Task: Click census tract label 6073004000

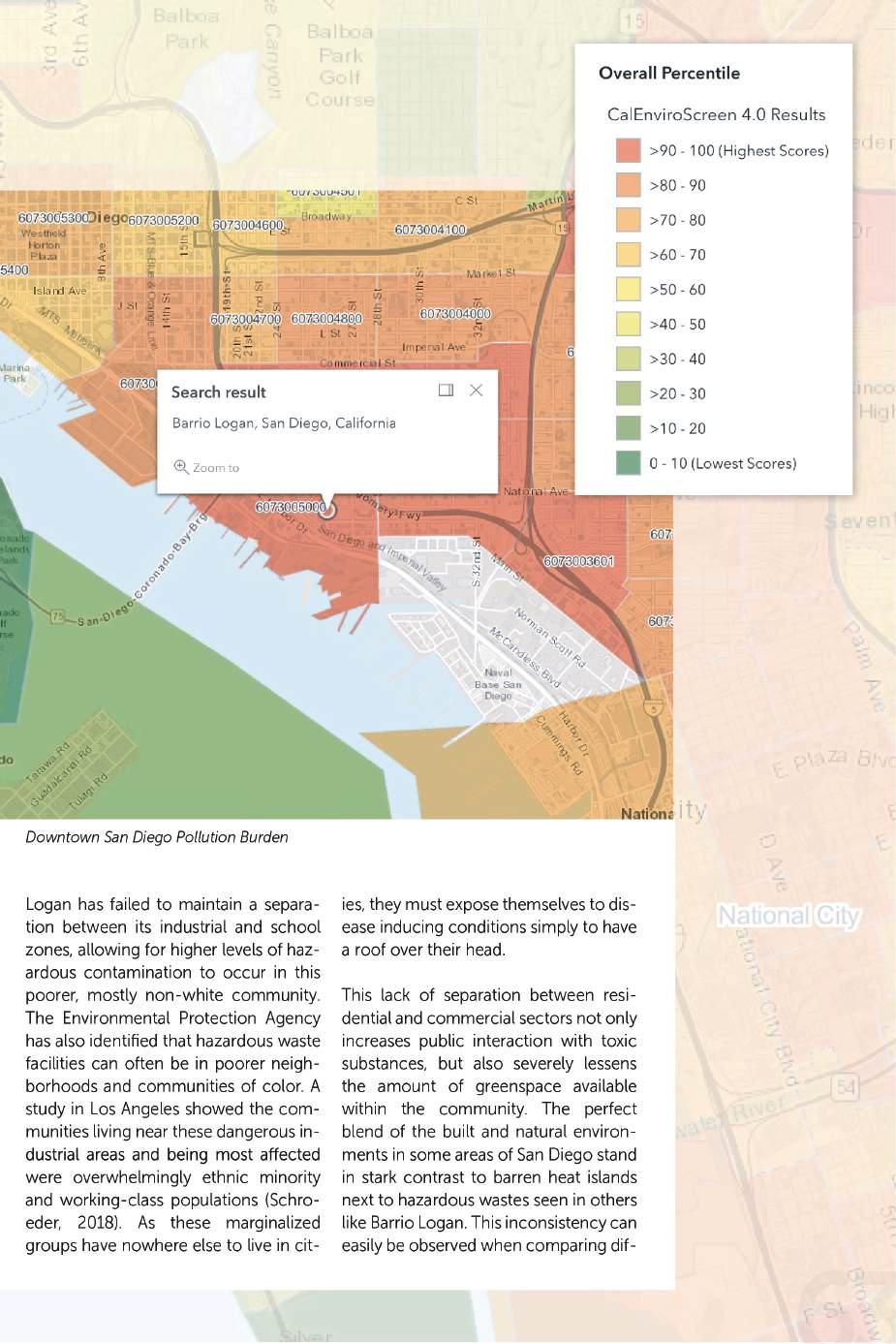Action: pyautogui.click(x=455, y=314)
